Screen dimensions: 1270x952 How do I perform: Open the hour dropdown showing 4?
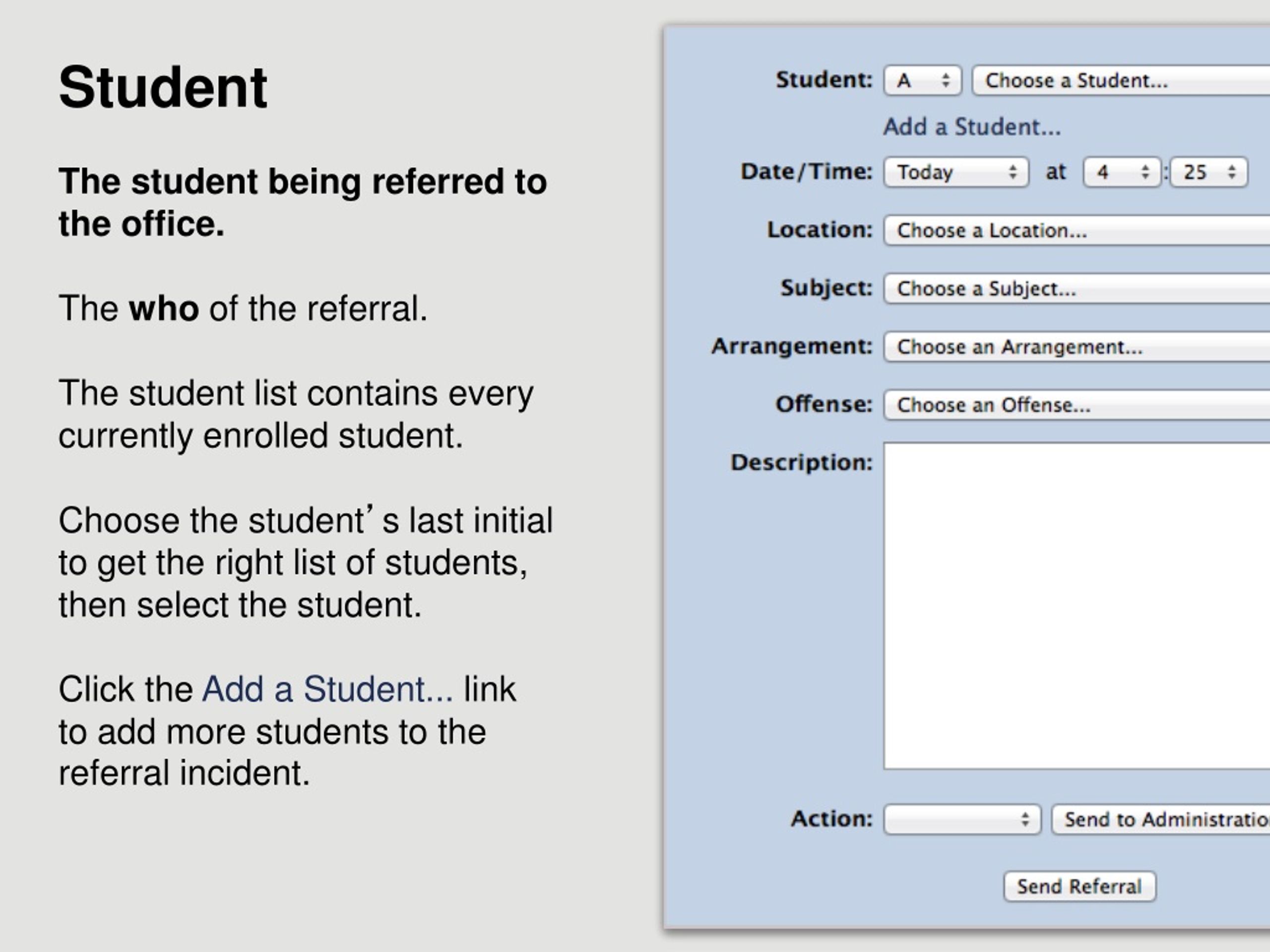click(1122, 172)
